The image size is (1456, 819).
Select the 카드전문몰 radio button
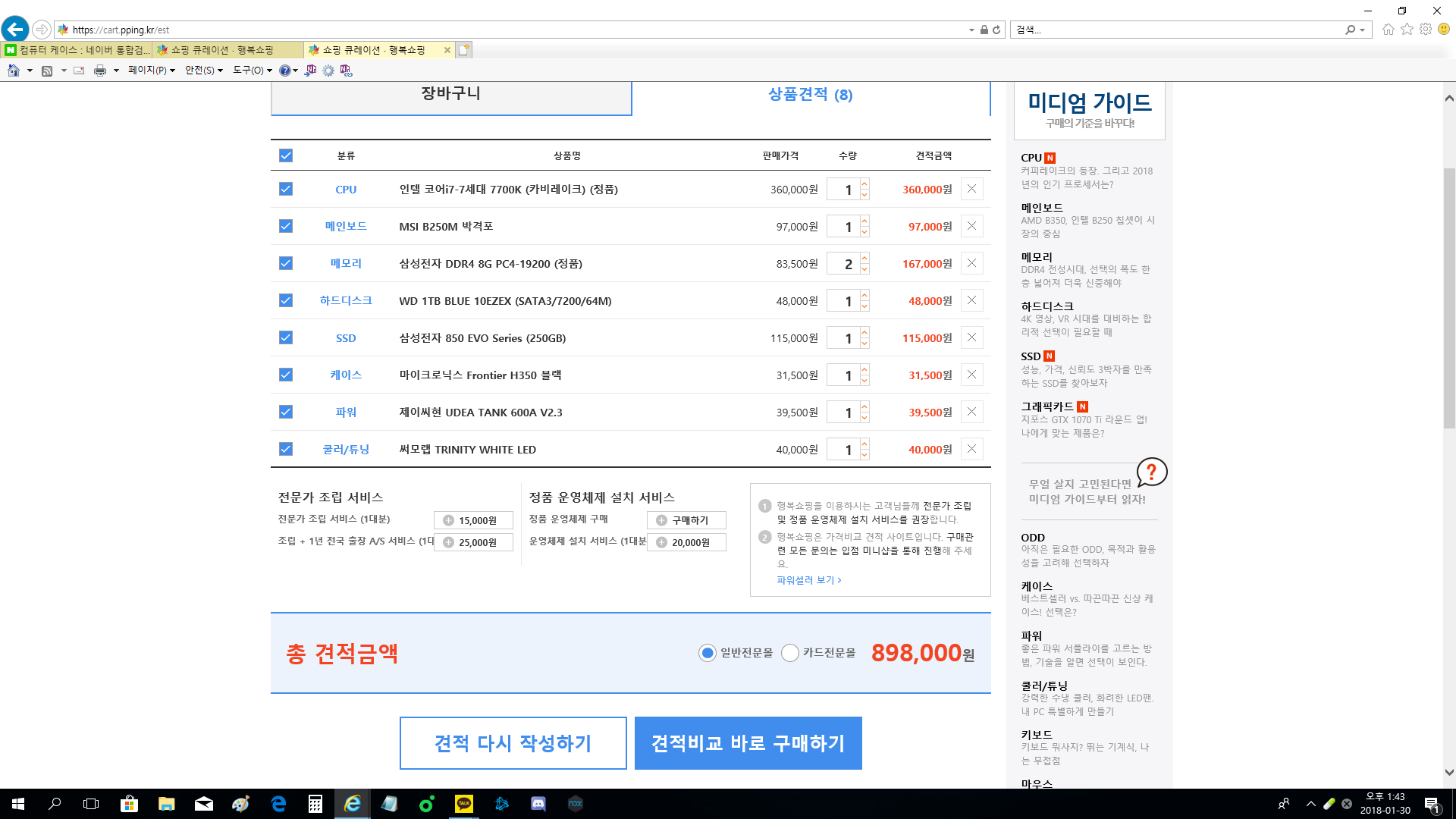(x=790, y=653)
